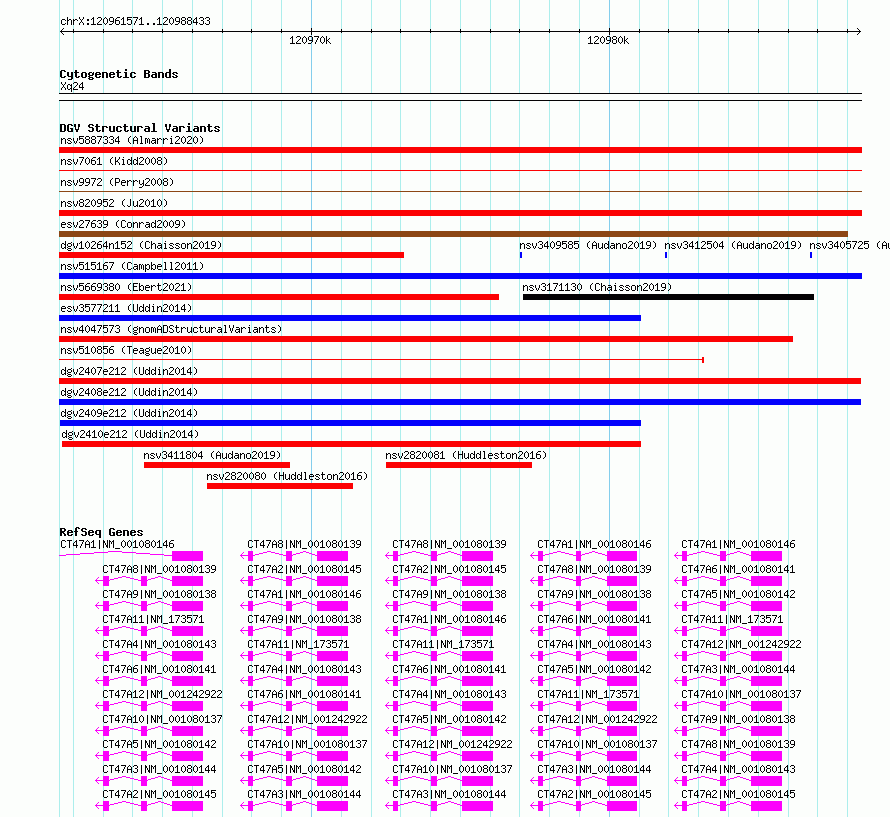The image size is (890, 817).
Task: Open variant esv3577211 (Uddin2014)
Action: [x=350, y=318]
